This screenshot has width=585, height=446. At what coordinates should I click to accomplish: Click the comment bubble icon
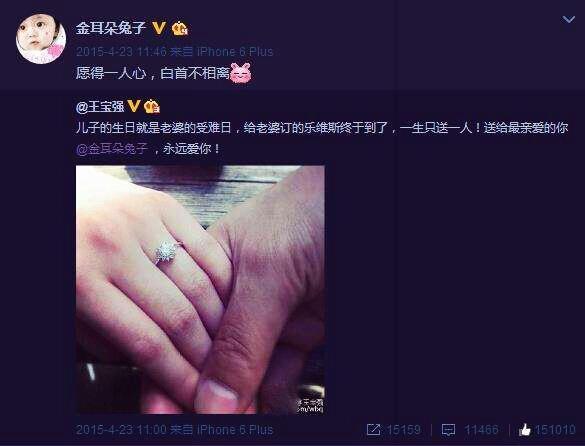[448, 430]
